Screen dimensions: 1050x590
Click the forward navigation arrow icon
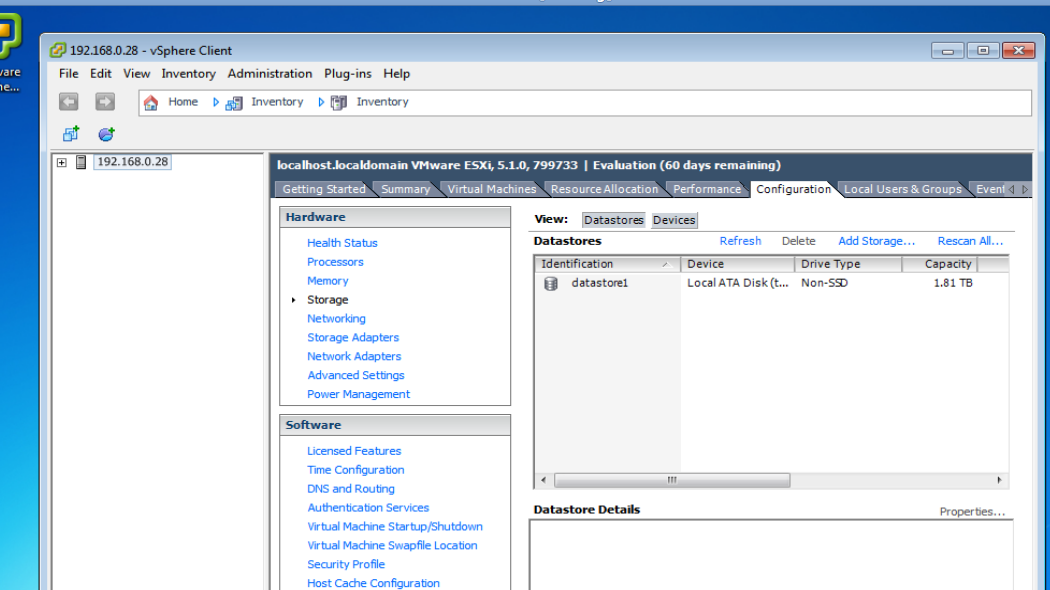click(x=104, y=102)
